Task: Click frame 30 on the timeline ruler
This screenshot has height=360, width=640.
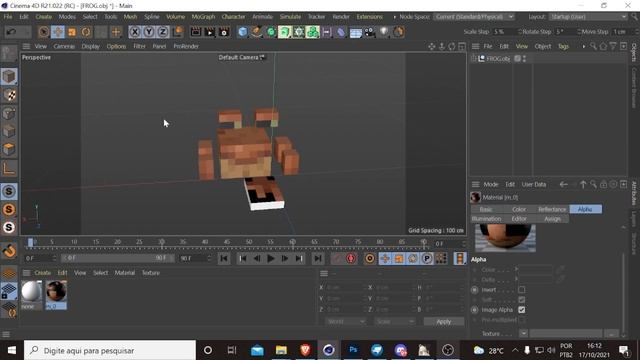Action: coord(162,242)
